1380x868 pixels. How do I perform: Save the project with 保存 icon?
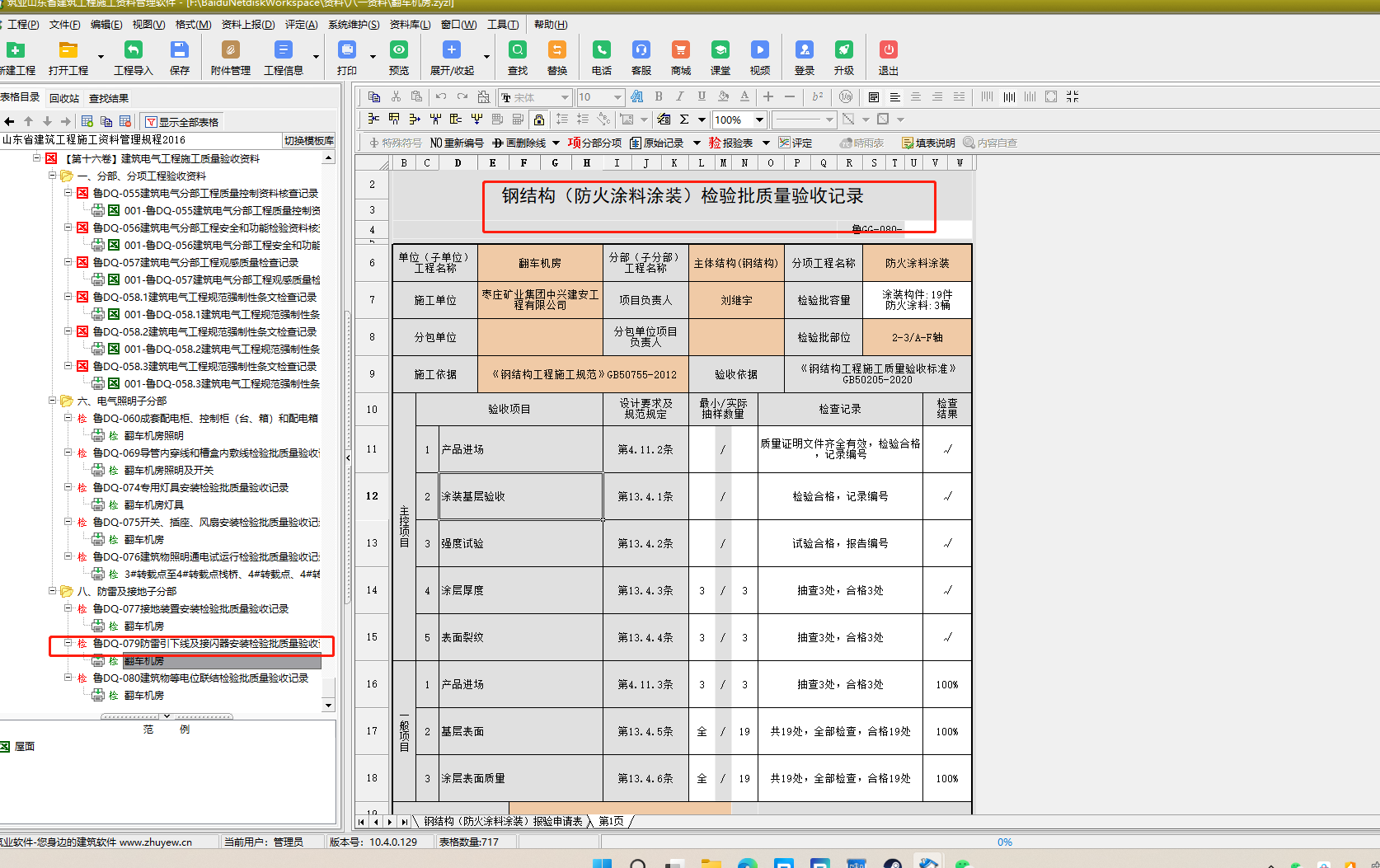[179, 50]
